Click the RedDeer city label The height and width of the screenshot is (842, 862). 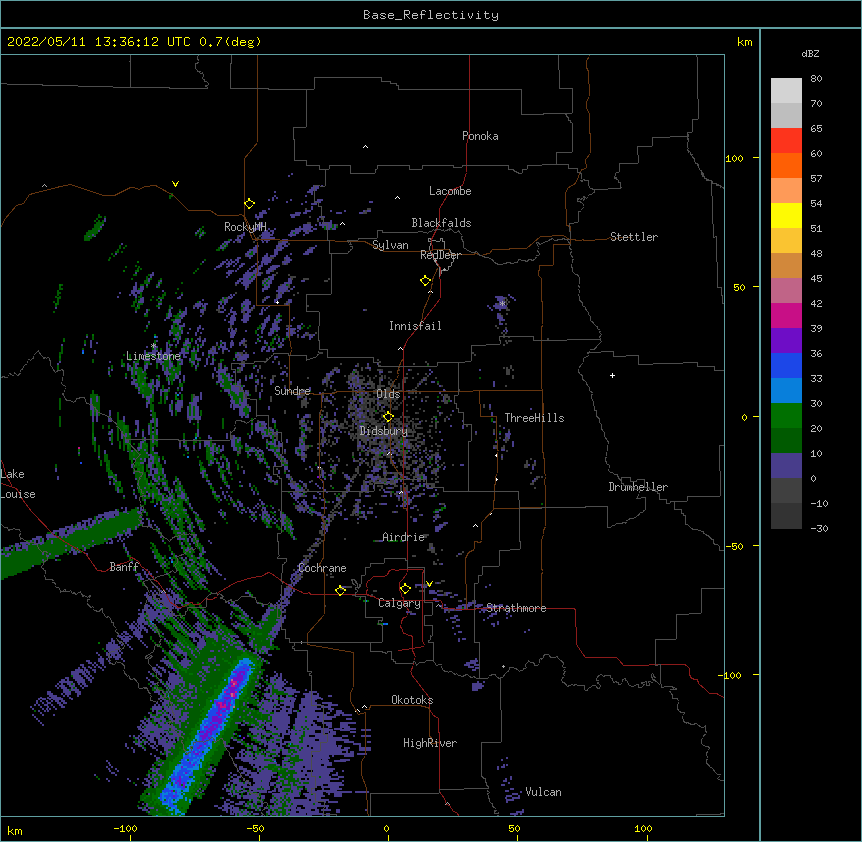440,255
